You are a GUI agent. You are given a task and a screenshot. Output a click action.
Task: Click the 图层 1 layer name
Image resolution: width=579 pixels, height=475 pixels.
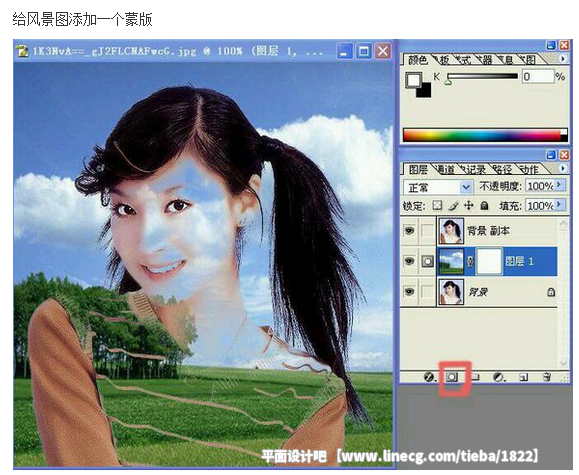coord(519,262)
